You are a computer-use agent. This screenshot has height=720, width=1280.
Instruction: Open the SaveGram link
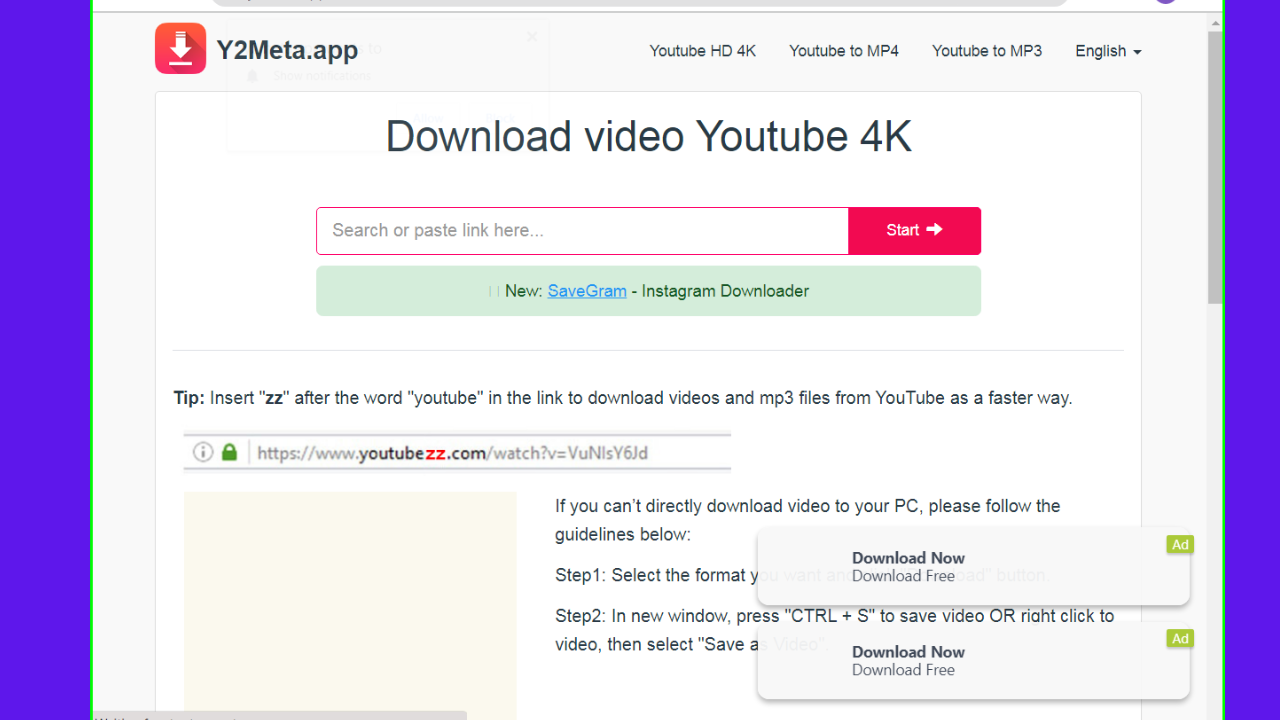tap(587, 291)
